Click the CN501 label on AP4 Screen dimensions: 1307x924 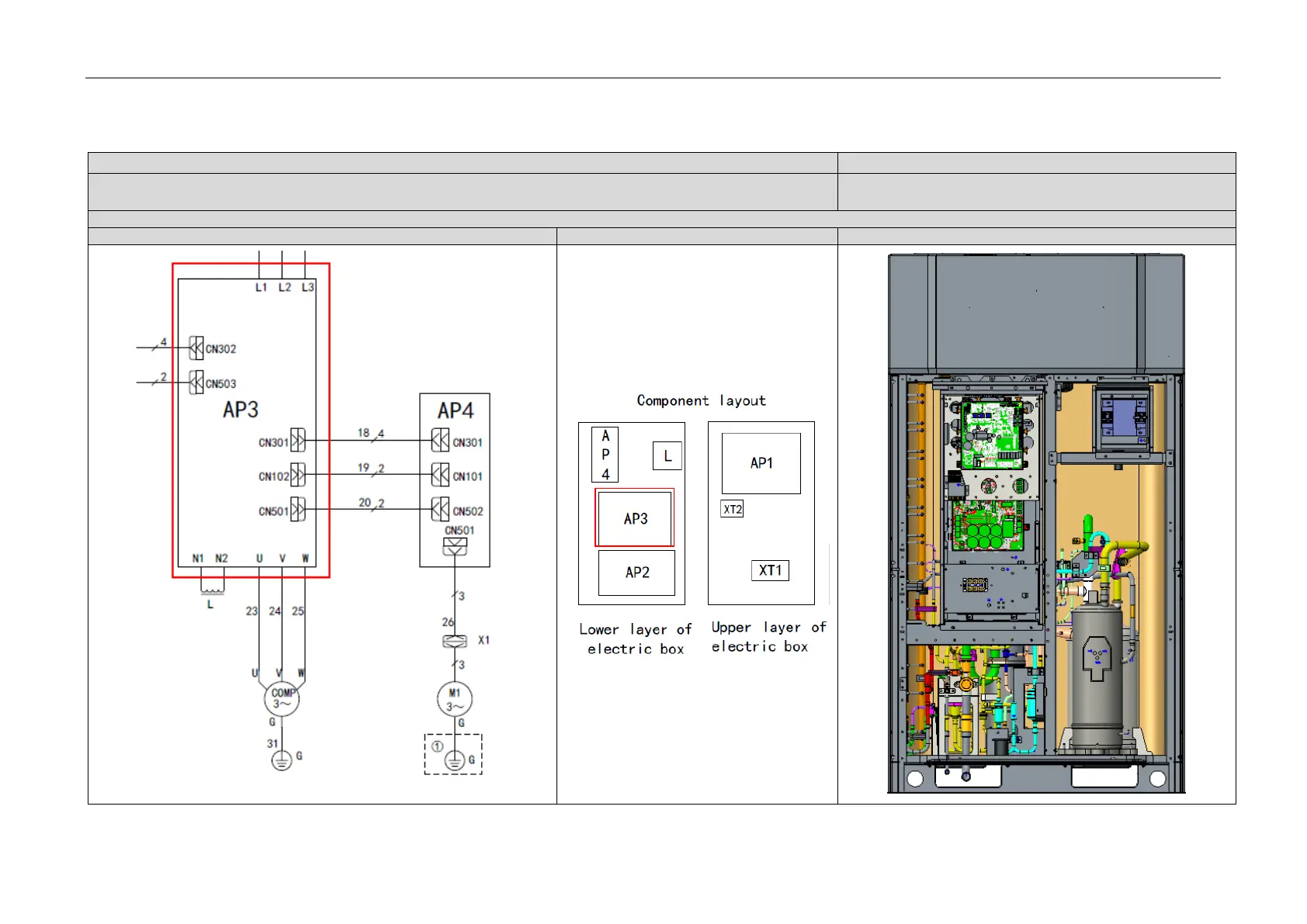[x=459, y=531]
